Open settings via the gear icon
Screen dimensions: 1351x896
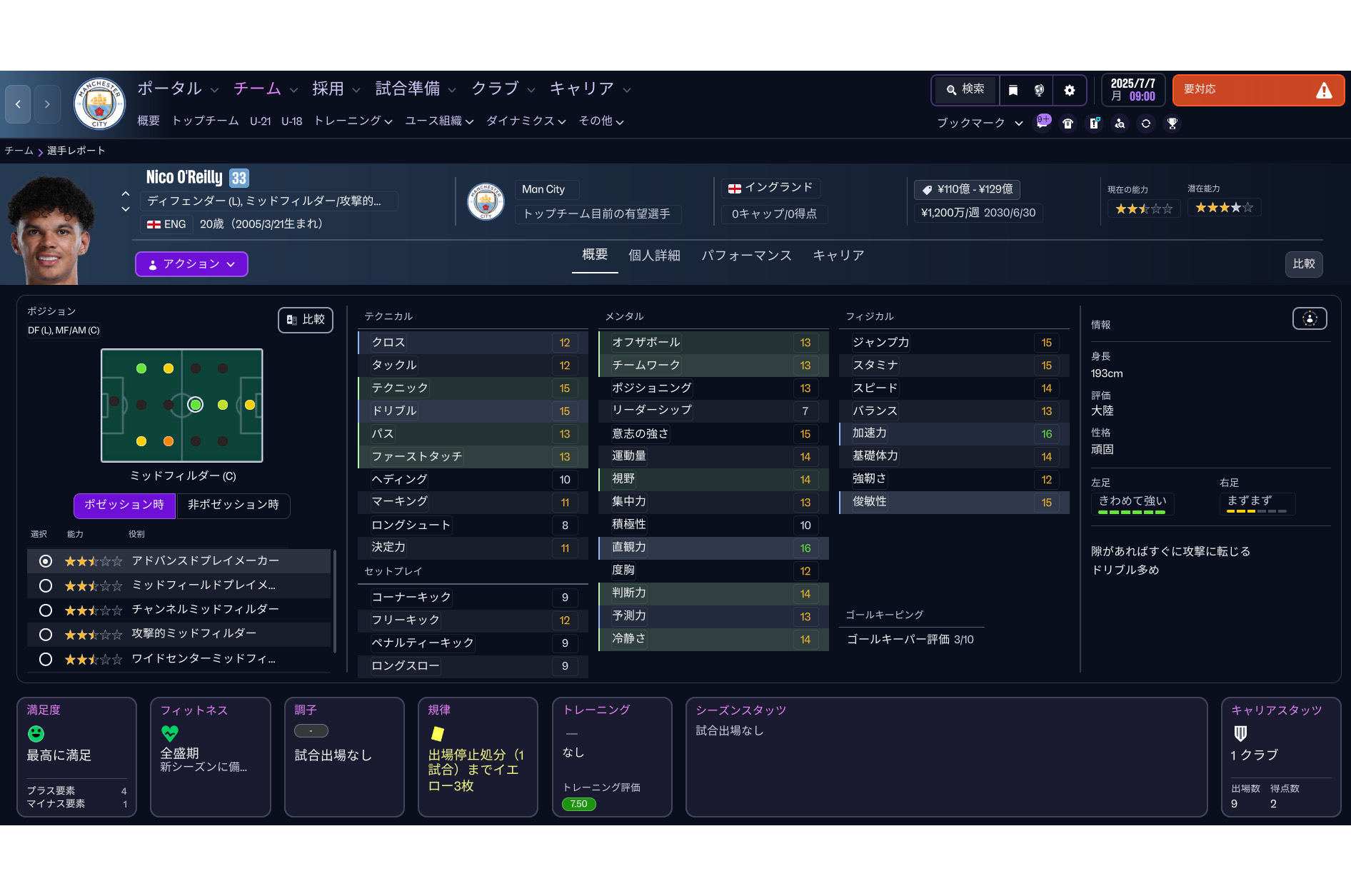pyautogui.click(x=1069, y=90)
